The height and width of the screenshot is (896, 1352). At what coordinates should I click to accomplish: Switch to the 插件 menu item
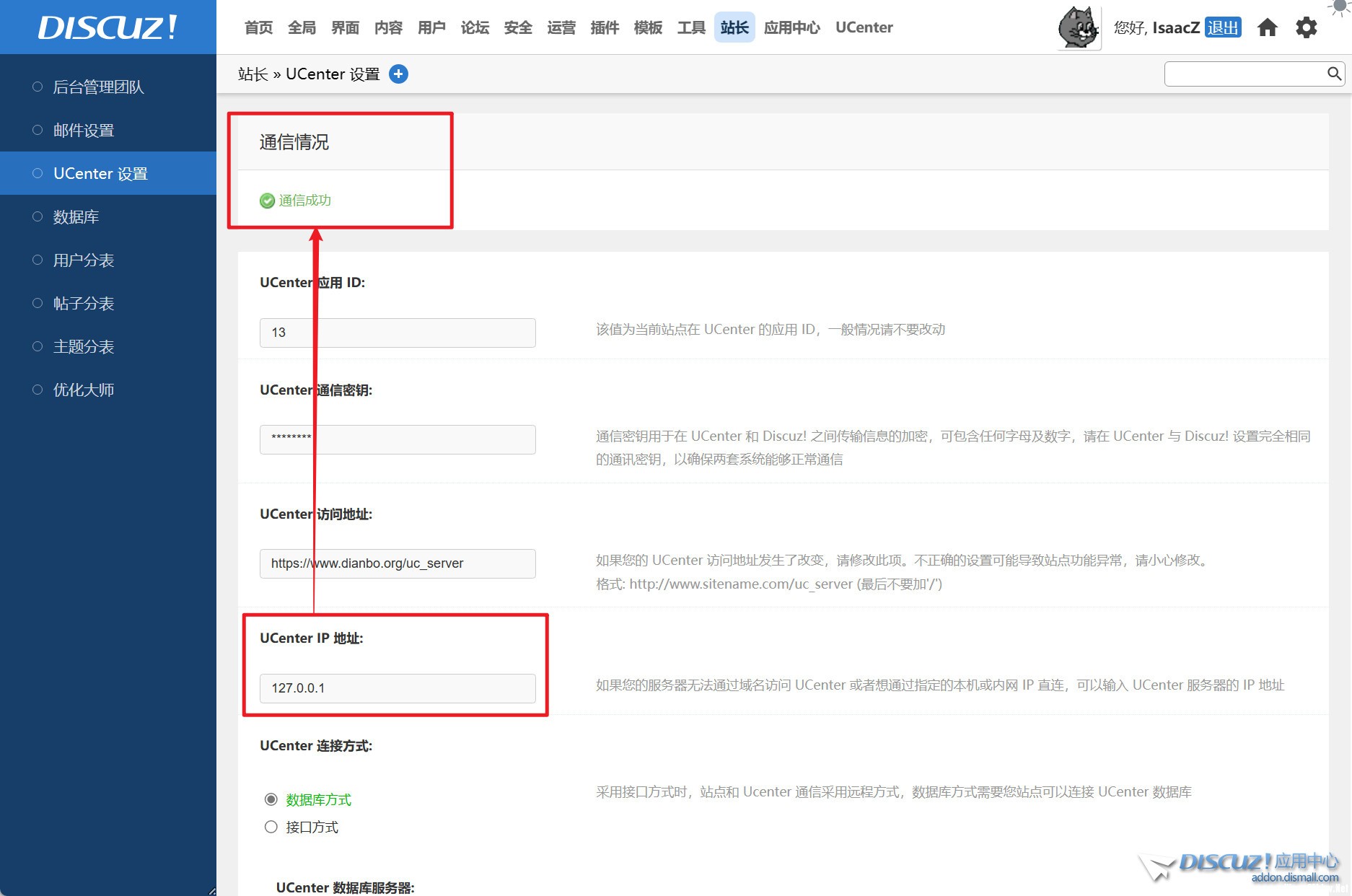(604, 27)
